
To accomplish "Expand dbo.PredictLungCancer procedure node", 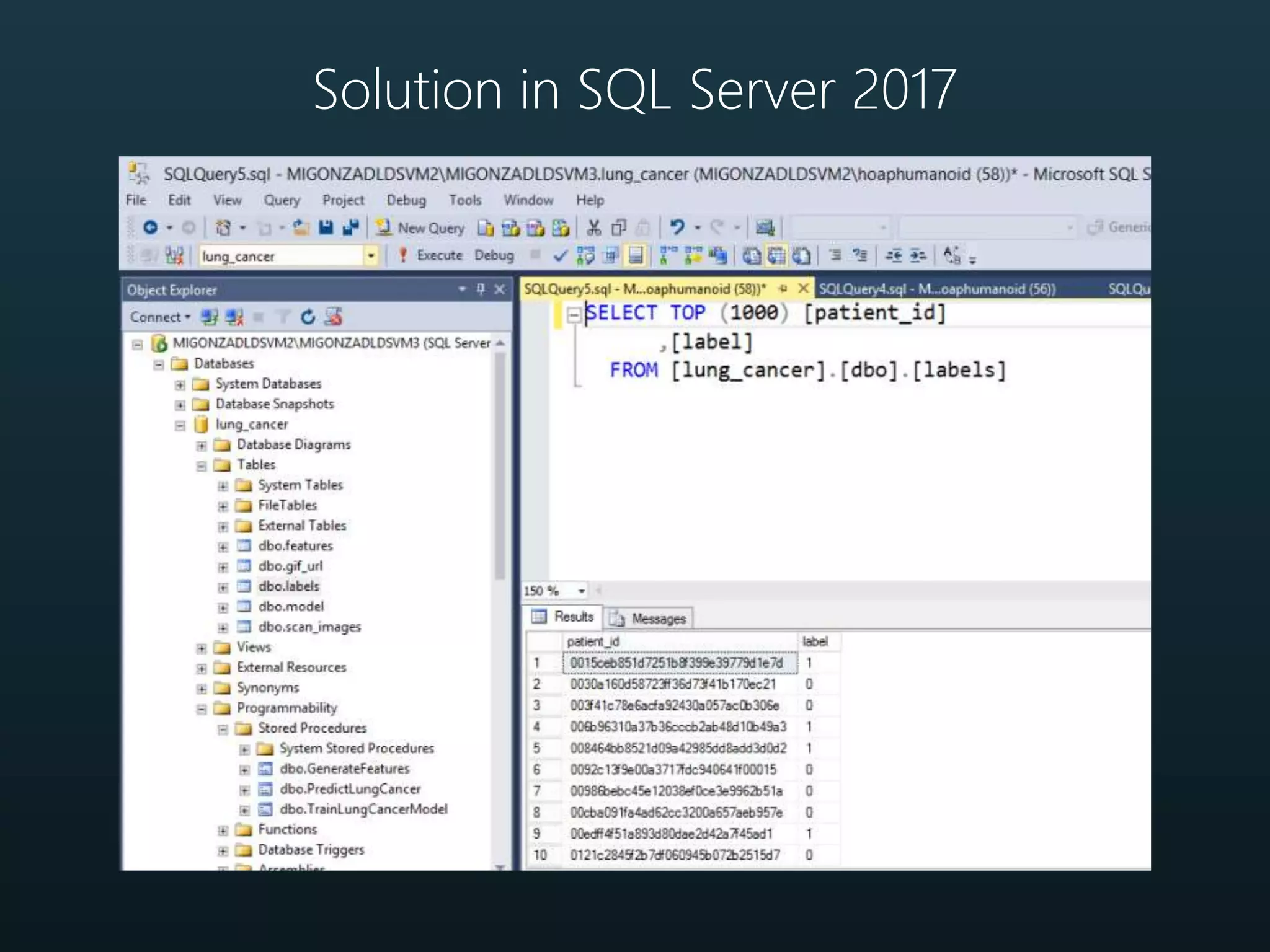I will [x=244, y=790].
